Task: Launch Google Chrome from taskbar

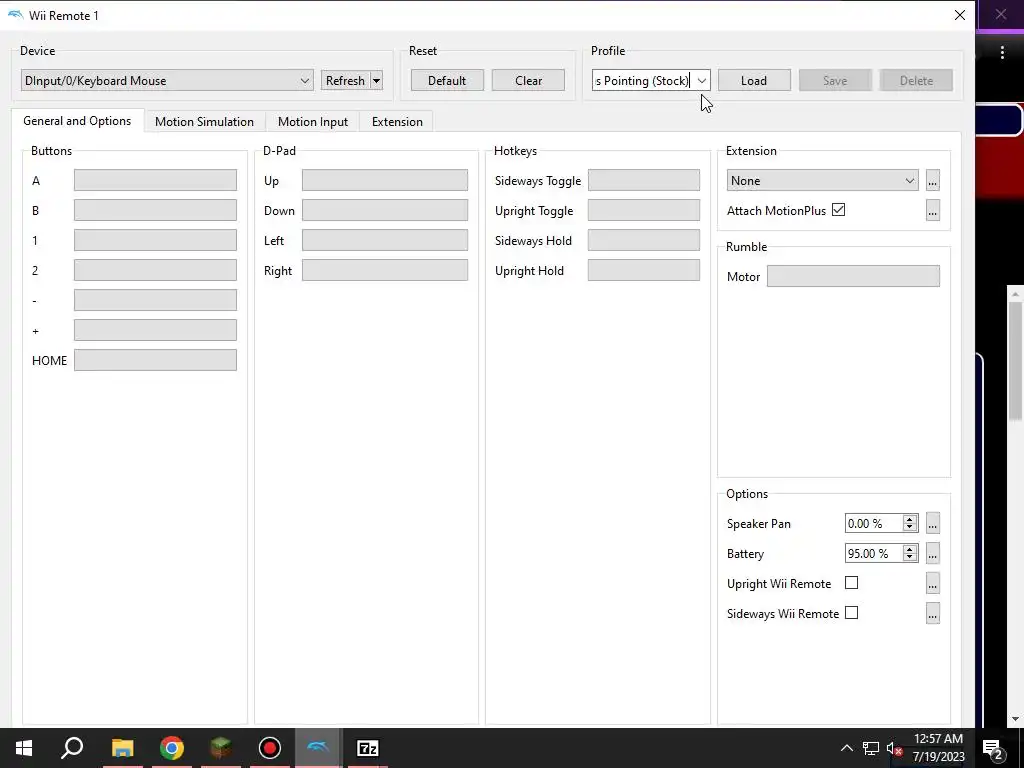Action: (172, 748)
